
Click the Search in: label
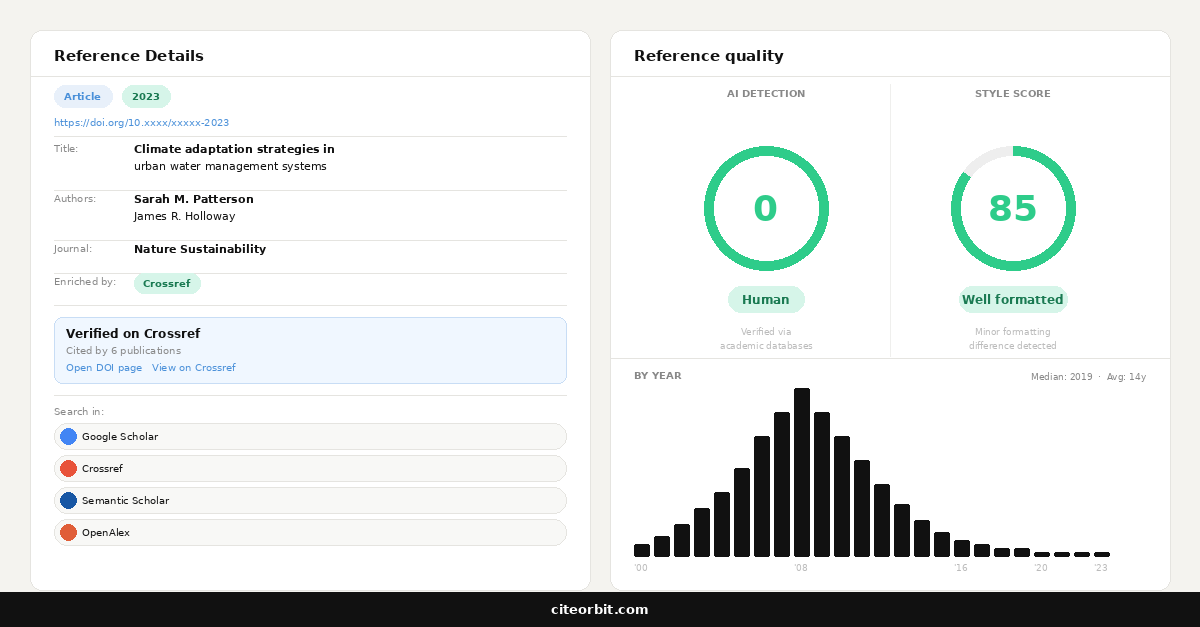point(79,412)
